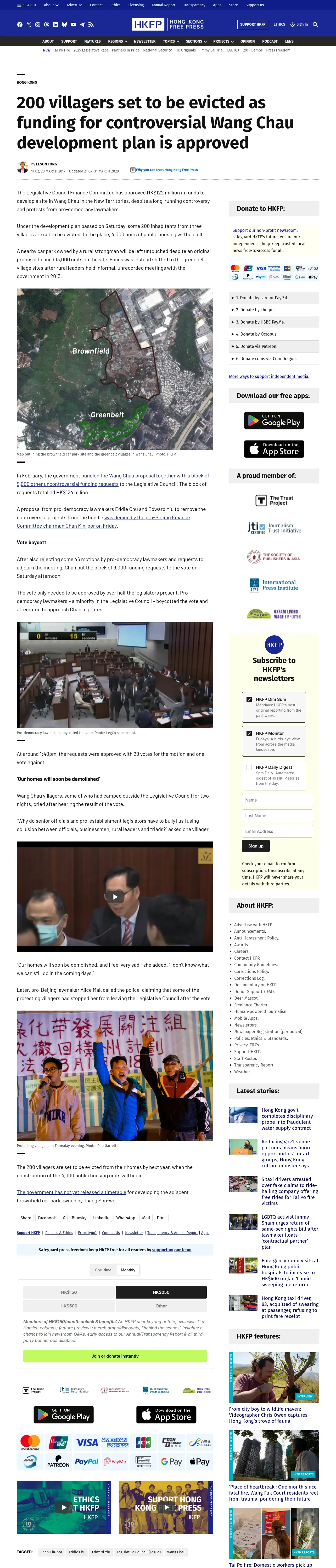This screenshot has height=1568, width=336.
Task: Open the HKFP X (Twitter) icon
Action: (x=29, y=24)
